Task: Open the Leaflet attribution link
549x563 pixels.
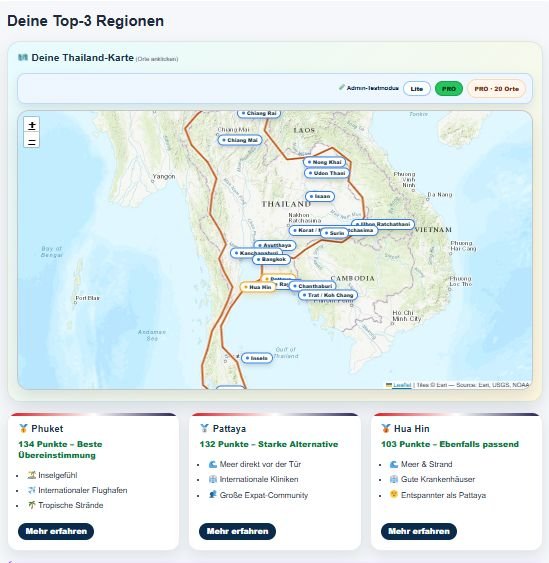Action: [402, 385]
